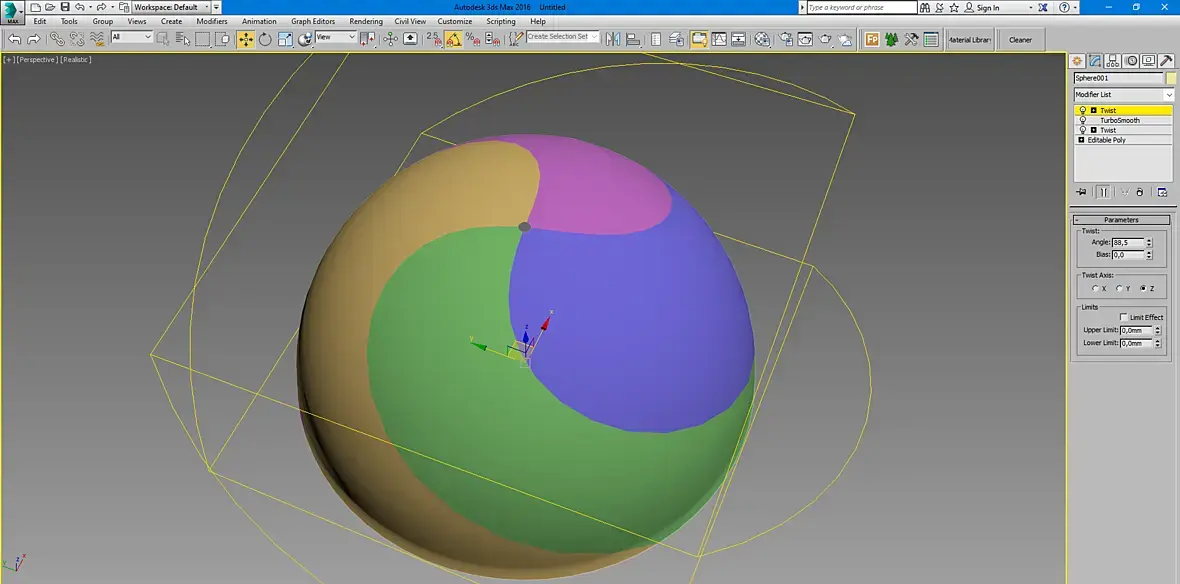Open the 3ds Max application menu
The height and width of the screenshot is (584, 1180).
(x=11, y=11)
